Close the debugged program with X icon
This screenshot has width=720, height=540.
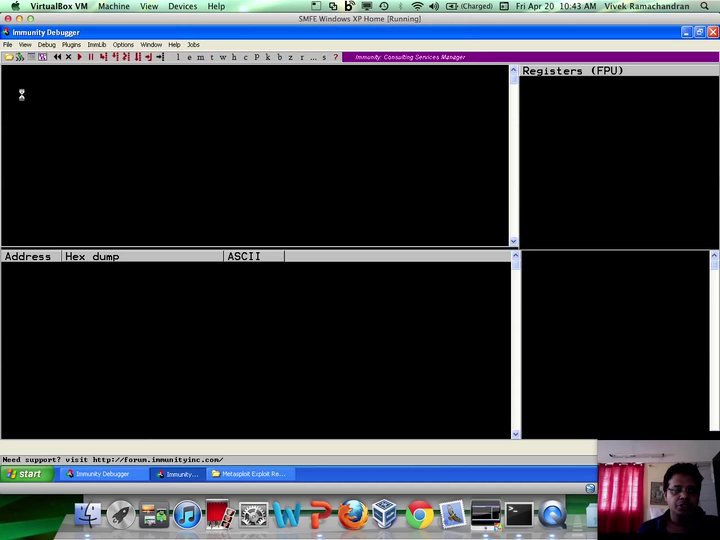tap(68, 57)
